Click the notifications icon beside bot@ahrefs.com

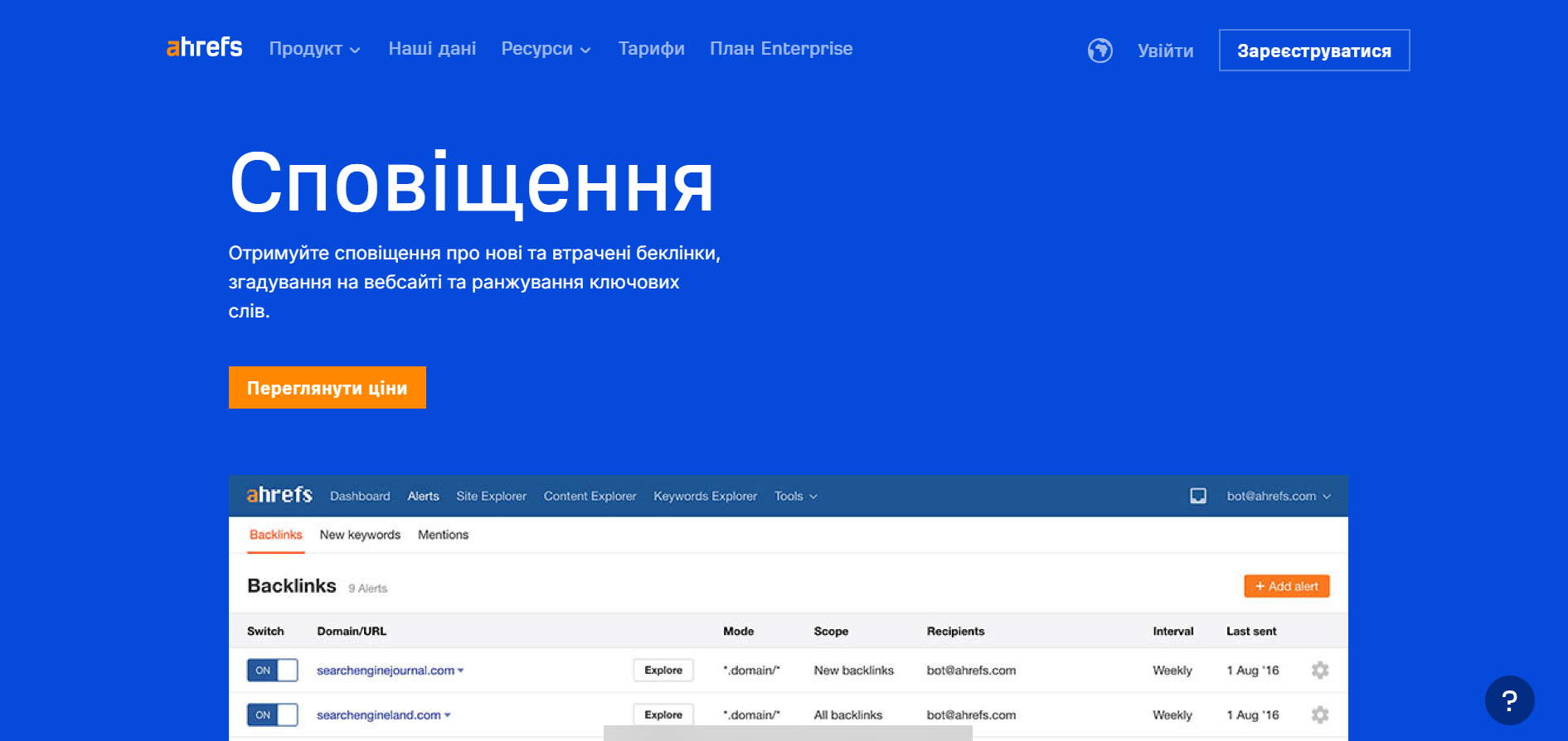(1197, 496)
